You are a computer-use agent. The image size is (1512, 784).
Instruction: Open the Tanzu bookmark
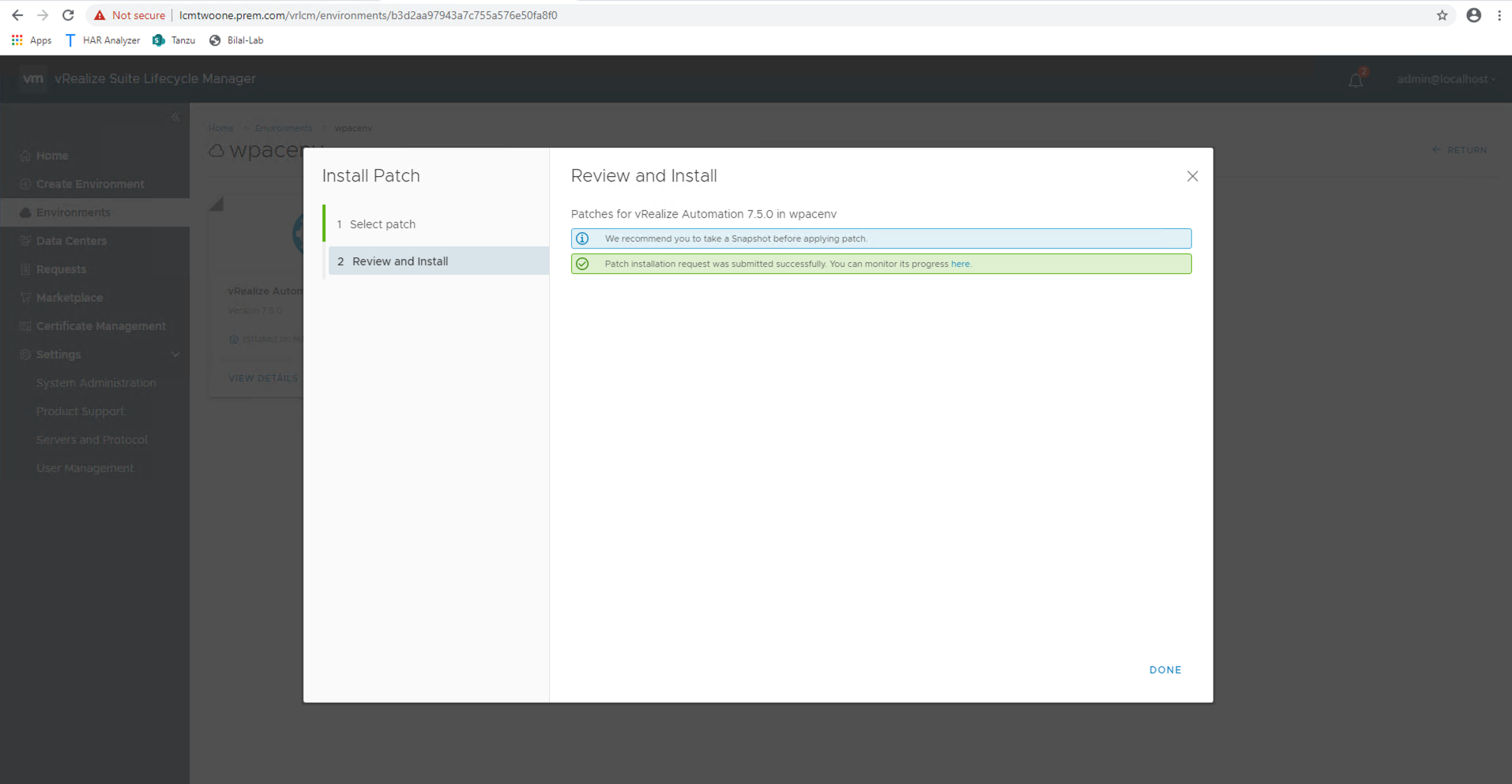[x=174, y=40]
